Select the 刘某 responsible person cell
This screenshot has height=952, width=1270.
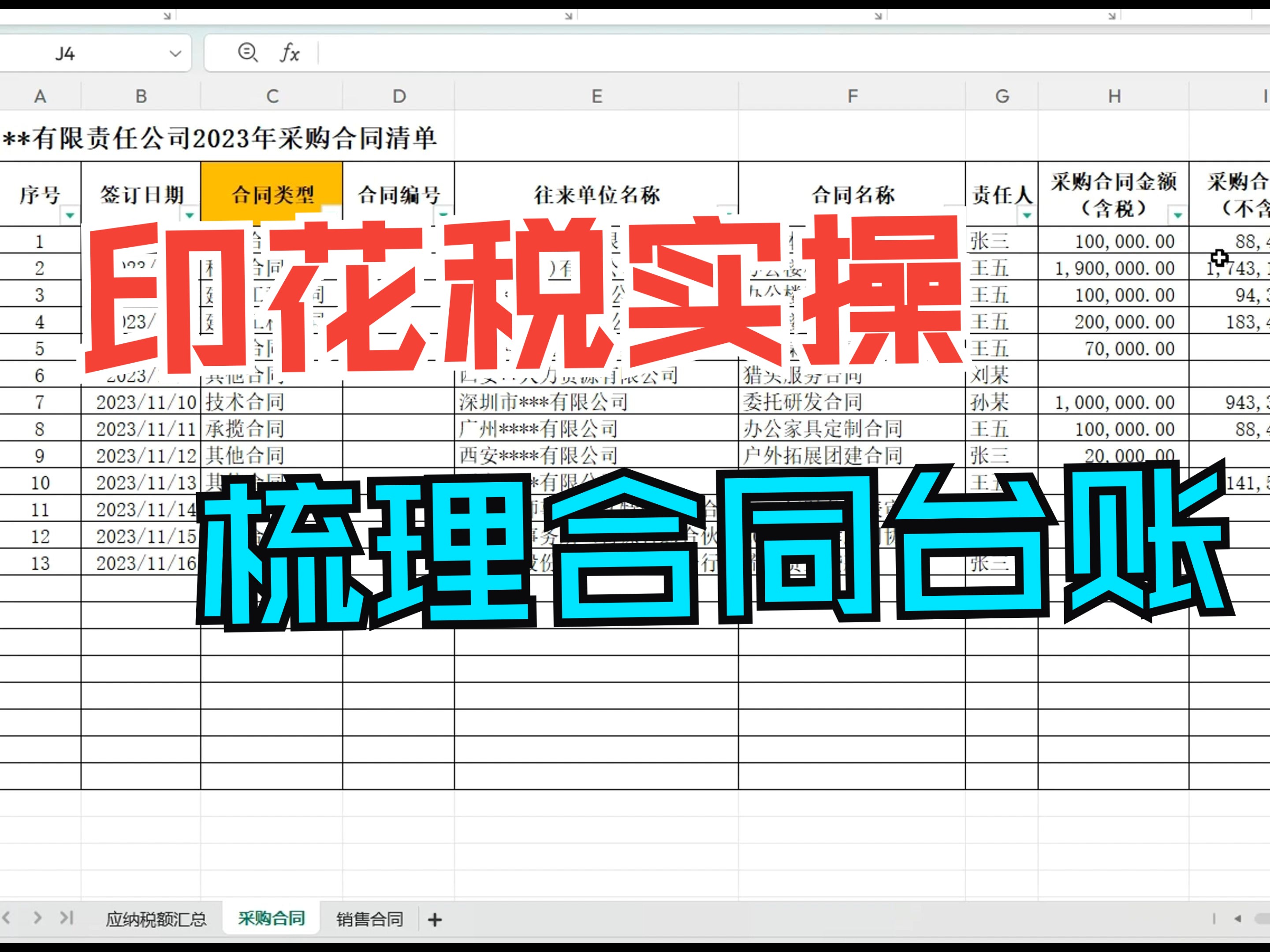point(1002,375)
